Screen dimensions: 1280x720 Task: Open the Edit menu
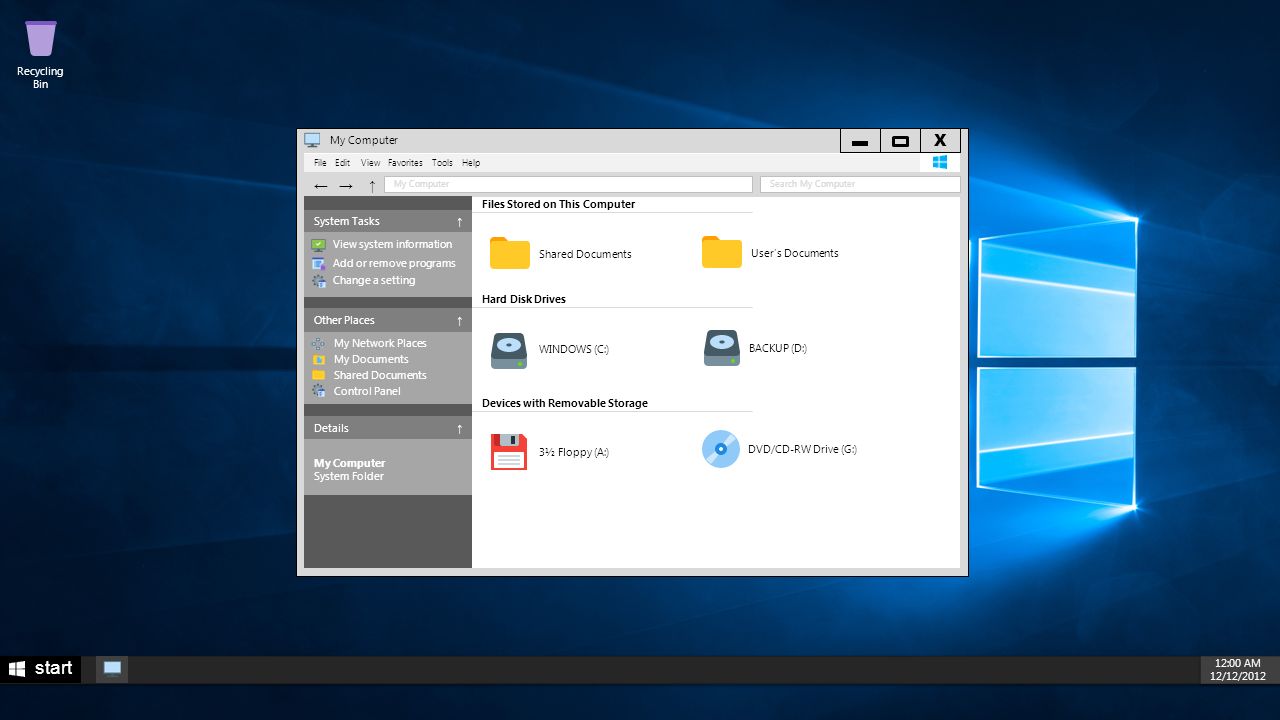tap(342, 163)
